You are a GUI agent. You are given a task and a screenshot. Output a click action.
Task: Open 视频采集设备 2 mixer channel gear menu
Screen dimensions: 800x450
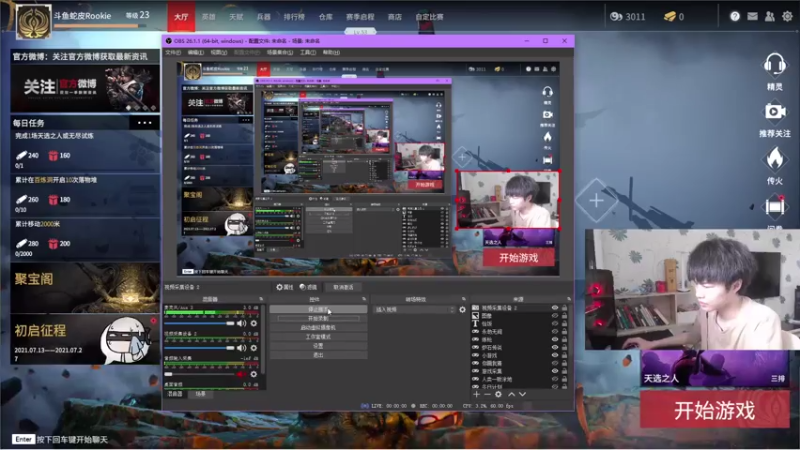coord(254,348)
